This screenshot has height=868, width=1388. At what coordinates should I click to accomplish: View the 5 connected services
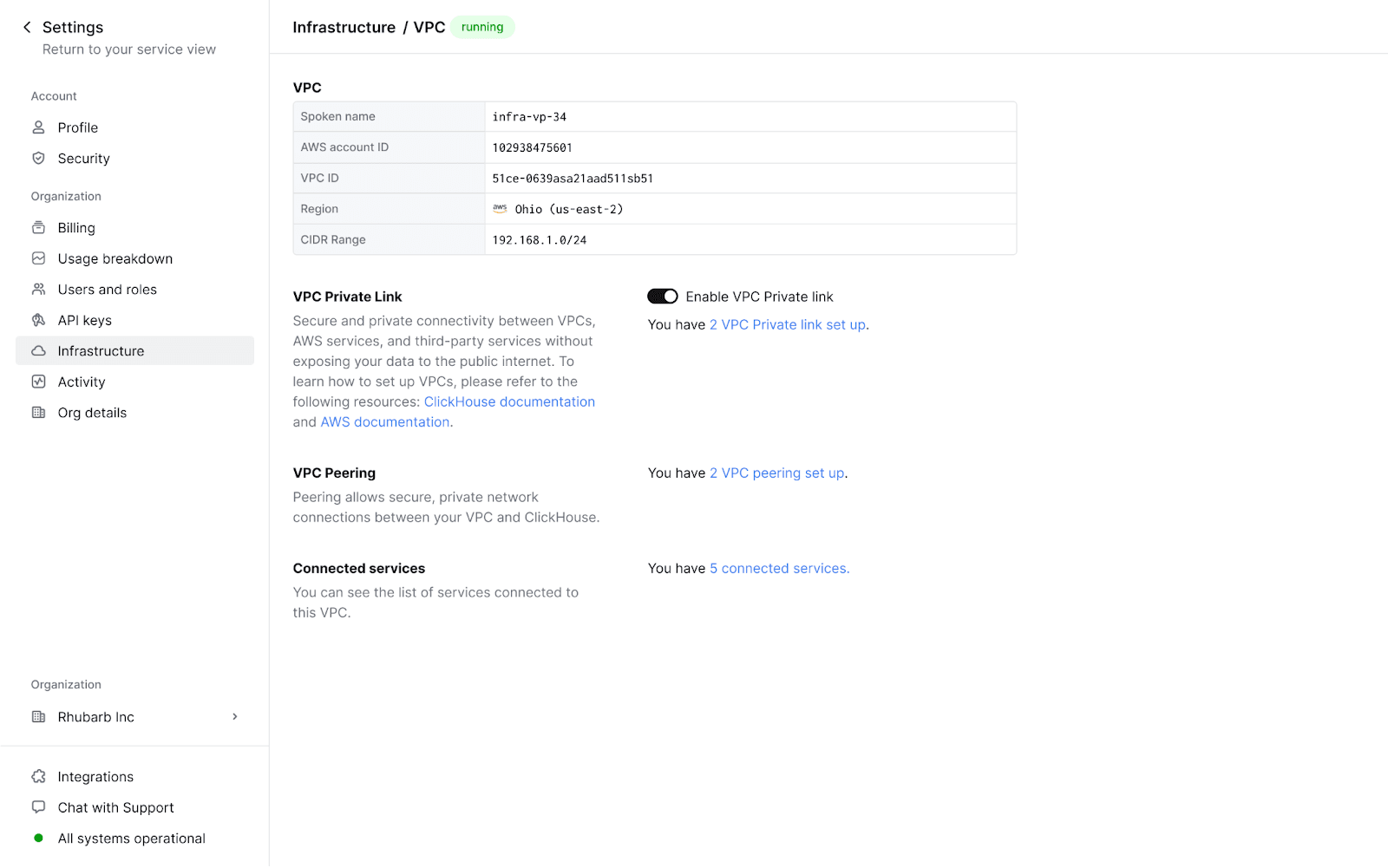tap(779, 569)
